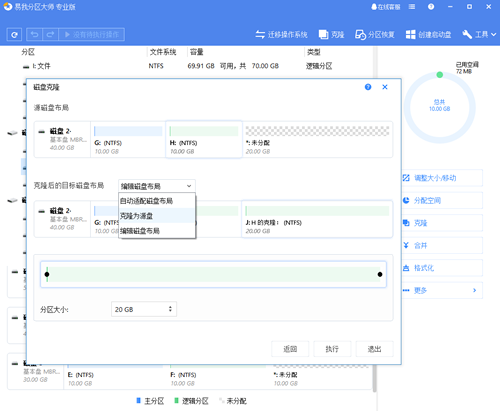Click the 主分区 legend swatch
500x411 pixels.
139,400
